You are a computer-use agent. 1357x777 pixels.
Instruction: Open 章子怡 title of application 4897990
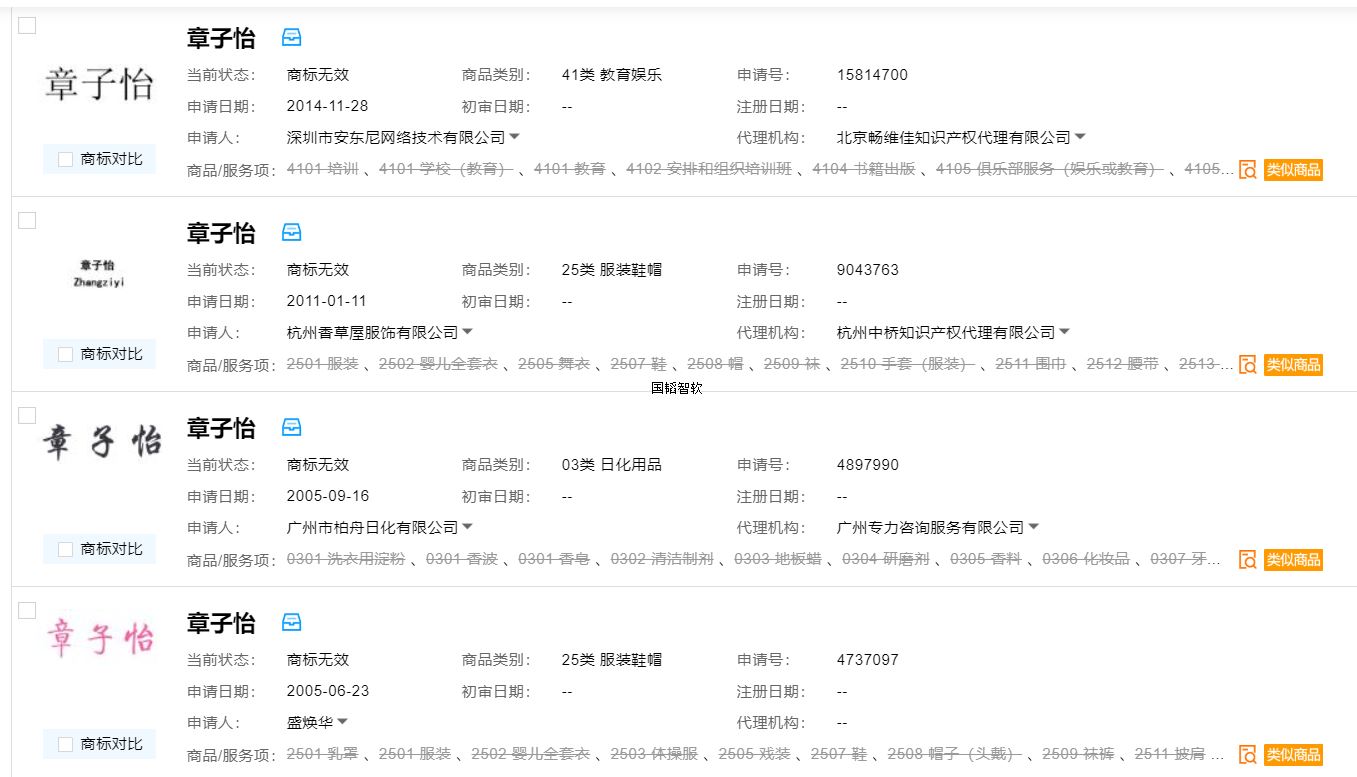coord(221,428)
